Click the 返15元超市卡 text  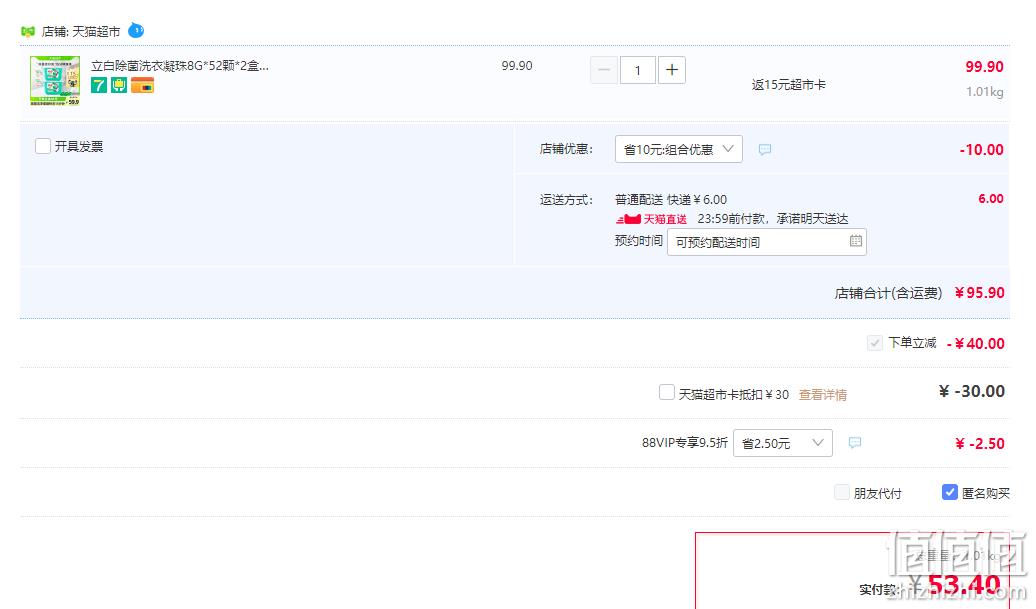[788, 85]
